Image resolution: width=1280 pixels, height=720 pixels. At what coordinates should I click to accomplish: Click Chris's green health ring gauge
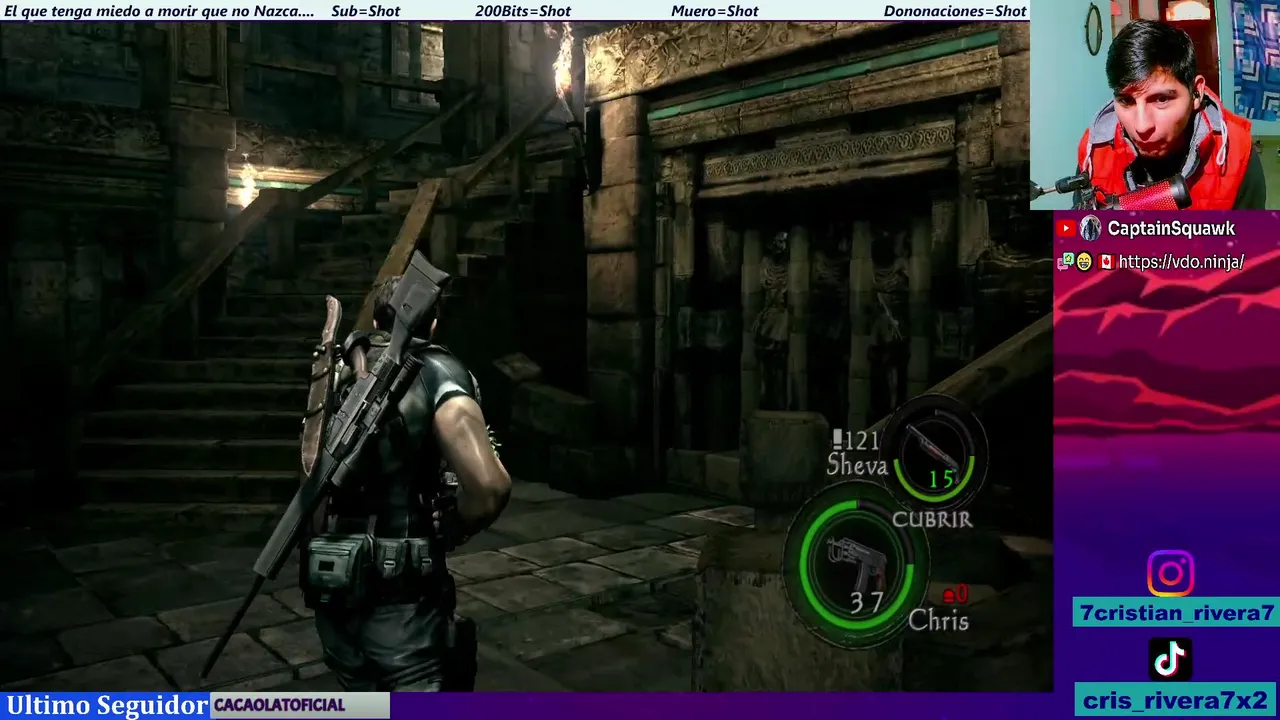pyautogui.click(x=856, y=565)
